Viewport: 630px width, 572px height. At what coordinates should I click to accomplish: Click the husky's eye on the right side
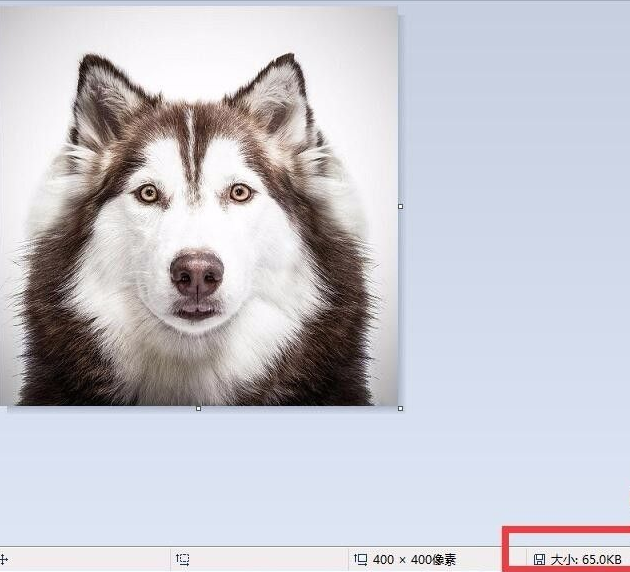point(240,192)
